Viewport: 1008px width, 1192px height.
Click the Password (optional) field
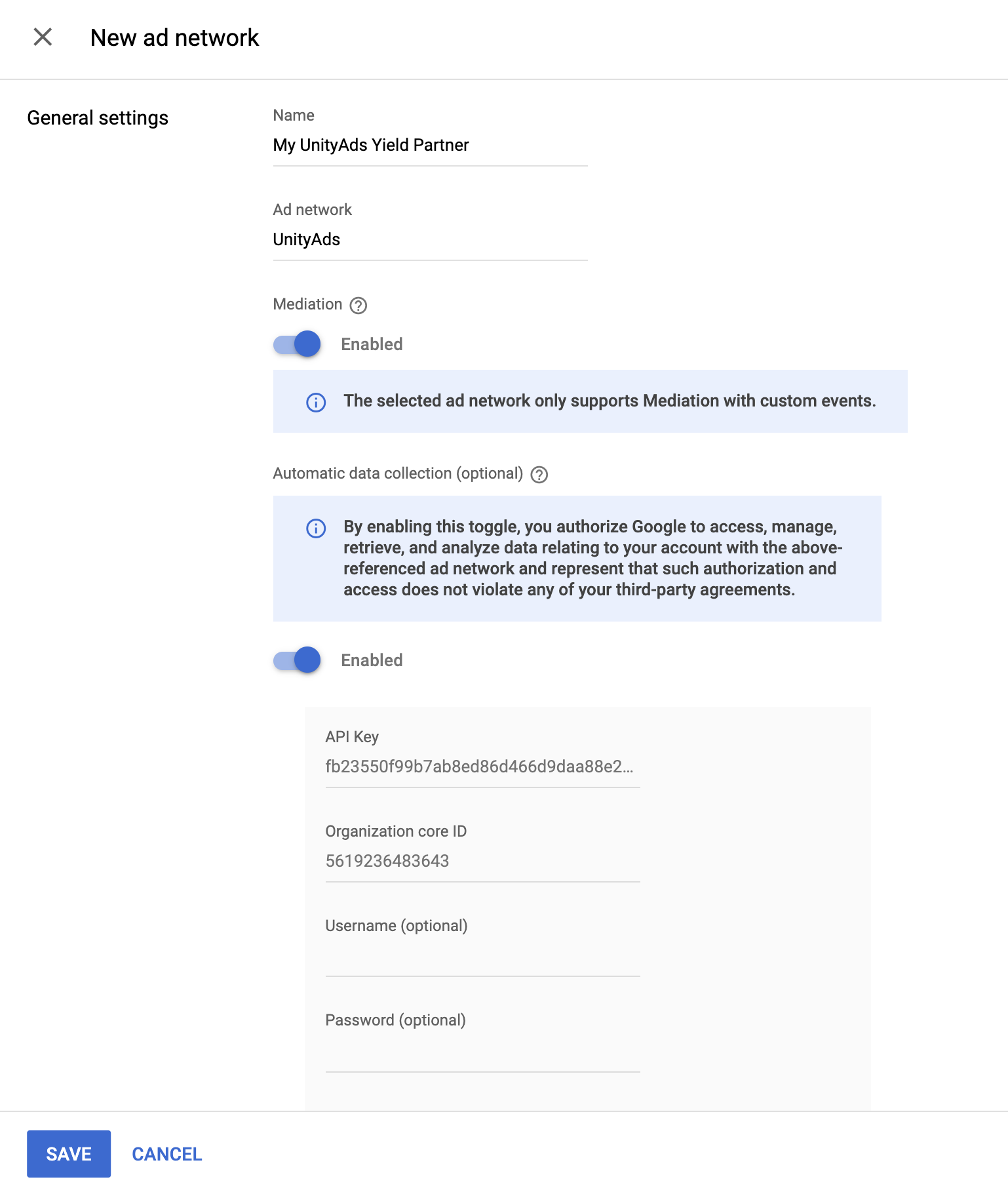pyautogui.click(x=482, y=1050)
